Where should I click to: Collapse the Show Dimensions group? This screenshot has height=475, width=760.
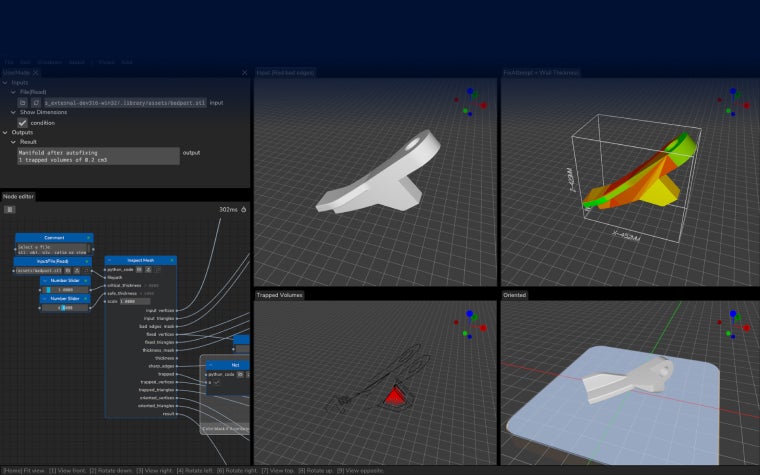point(14,112)
